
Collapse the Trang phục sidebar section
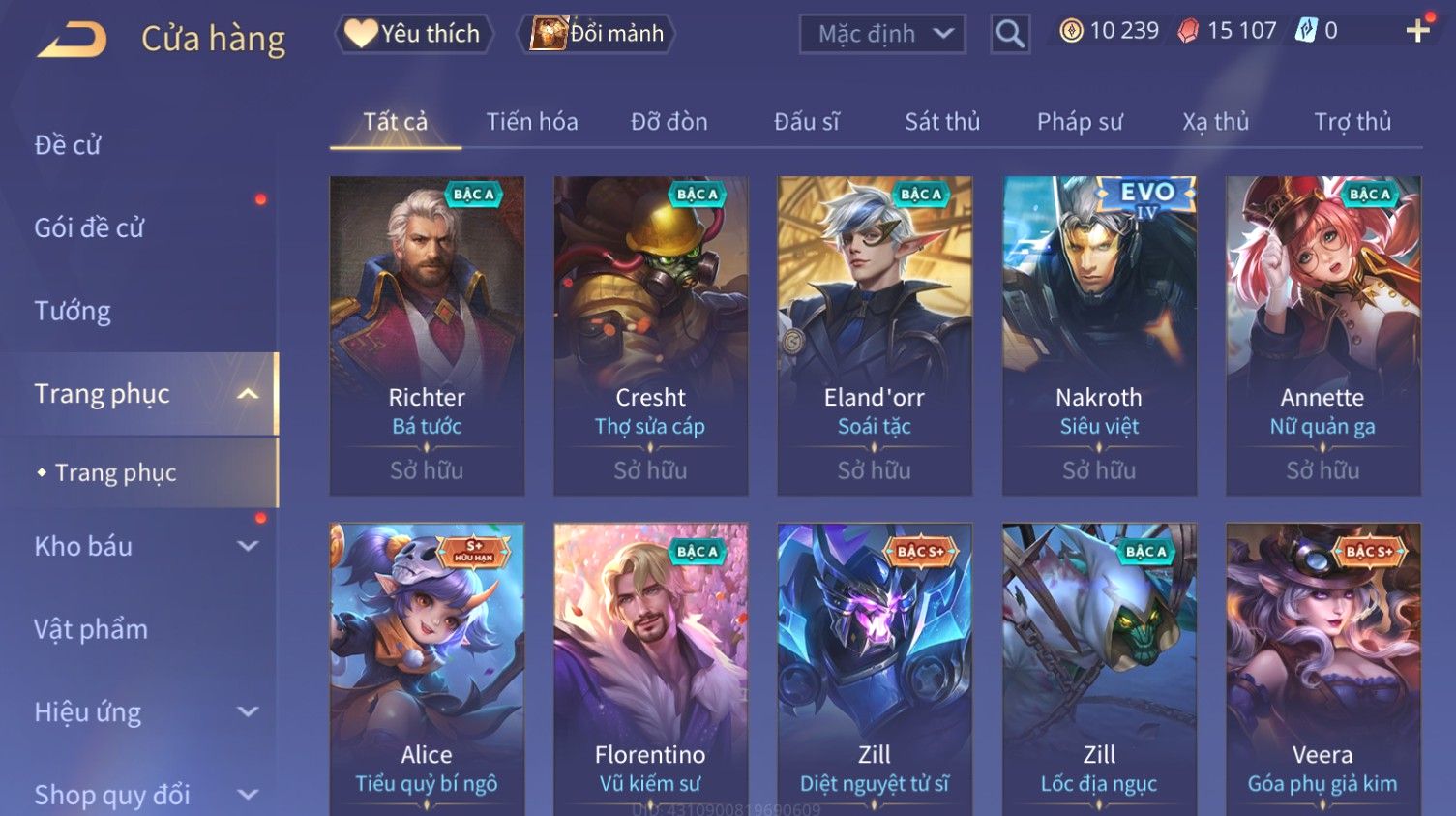[249, 394]
